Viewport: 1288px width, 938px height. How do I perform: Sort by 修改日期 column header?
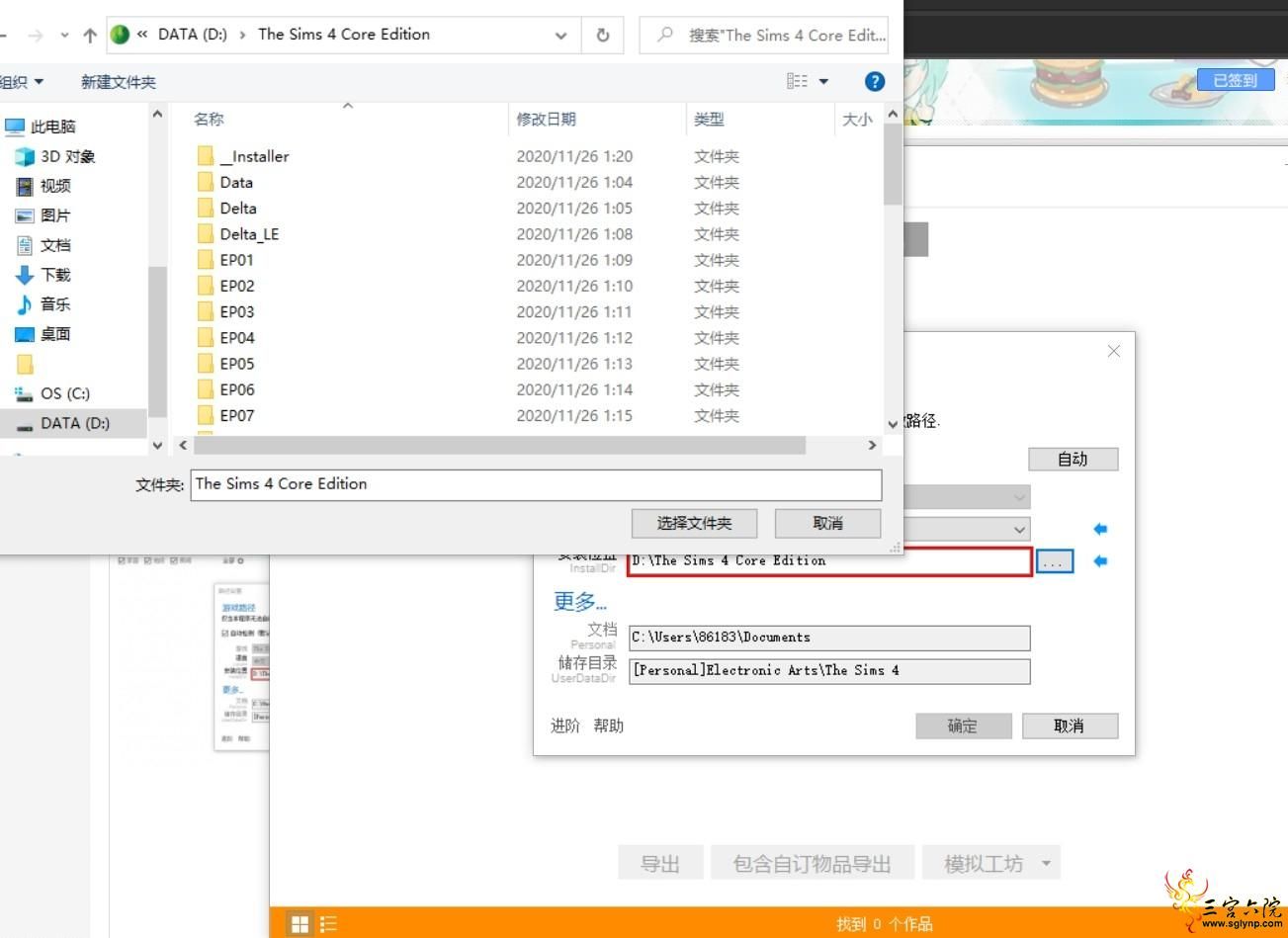(x=546, y=119)
